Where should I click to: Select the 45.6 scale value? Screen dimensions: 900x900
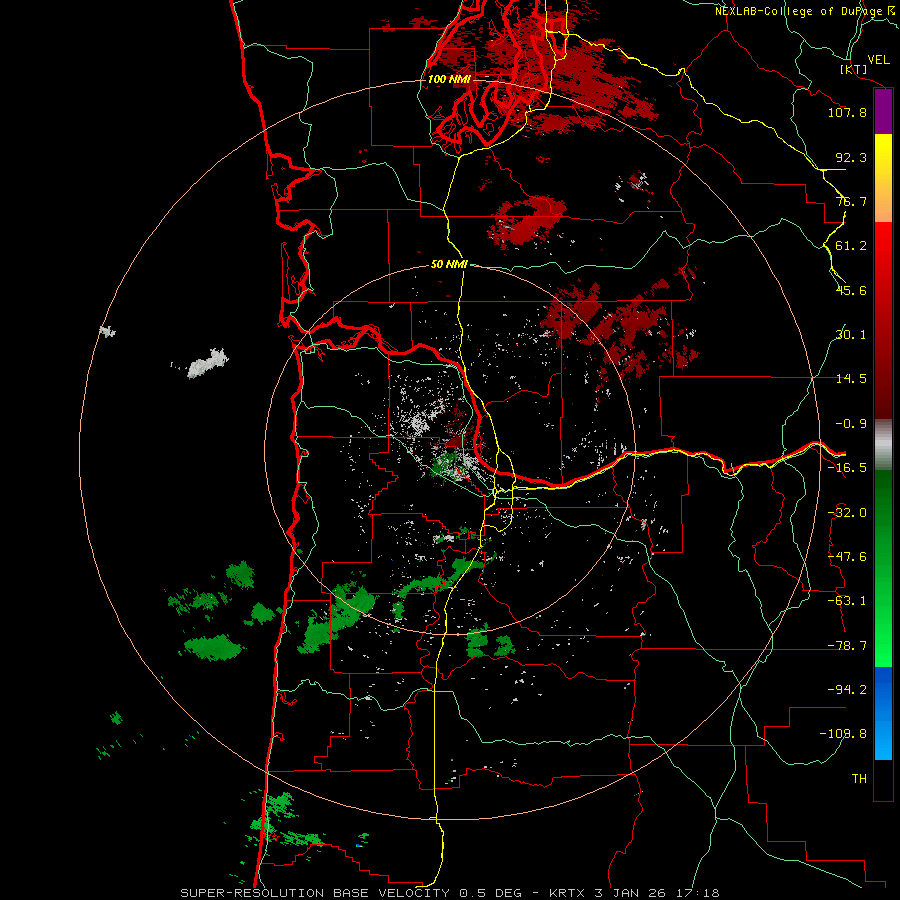[x=851, y=290]
